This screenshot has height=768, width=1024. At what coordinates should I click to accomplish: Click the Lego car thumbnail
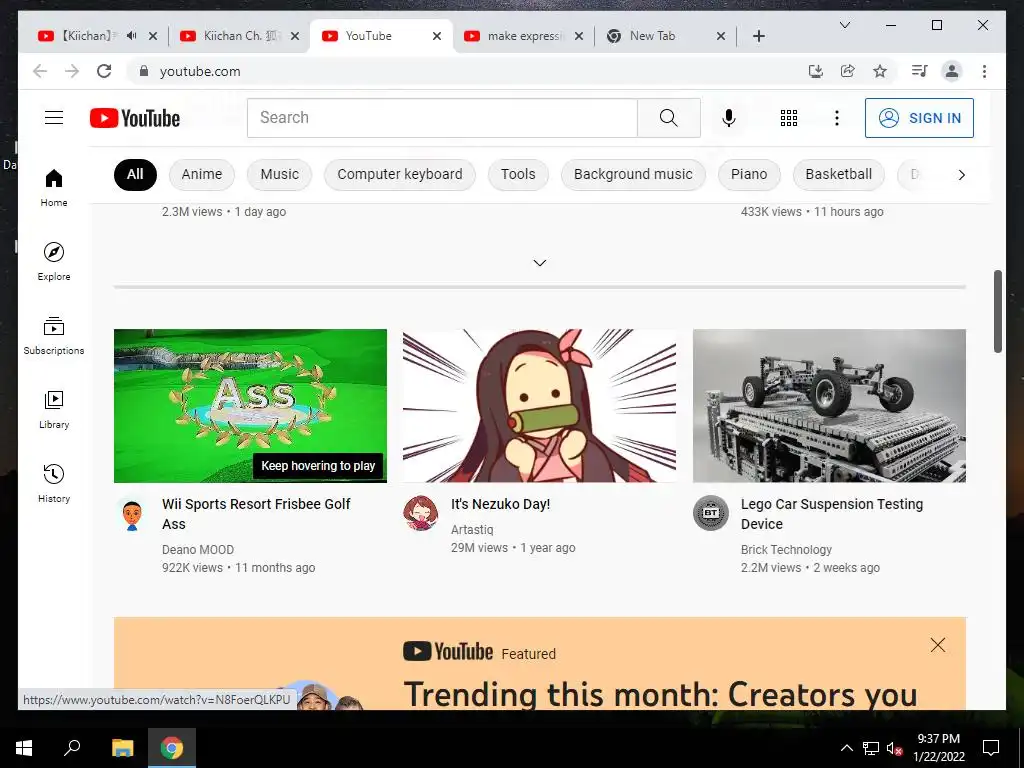tap(829, 406)
